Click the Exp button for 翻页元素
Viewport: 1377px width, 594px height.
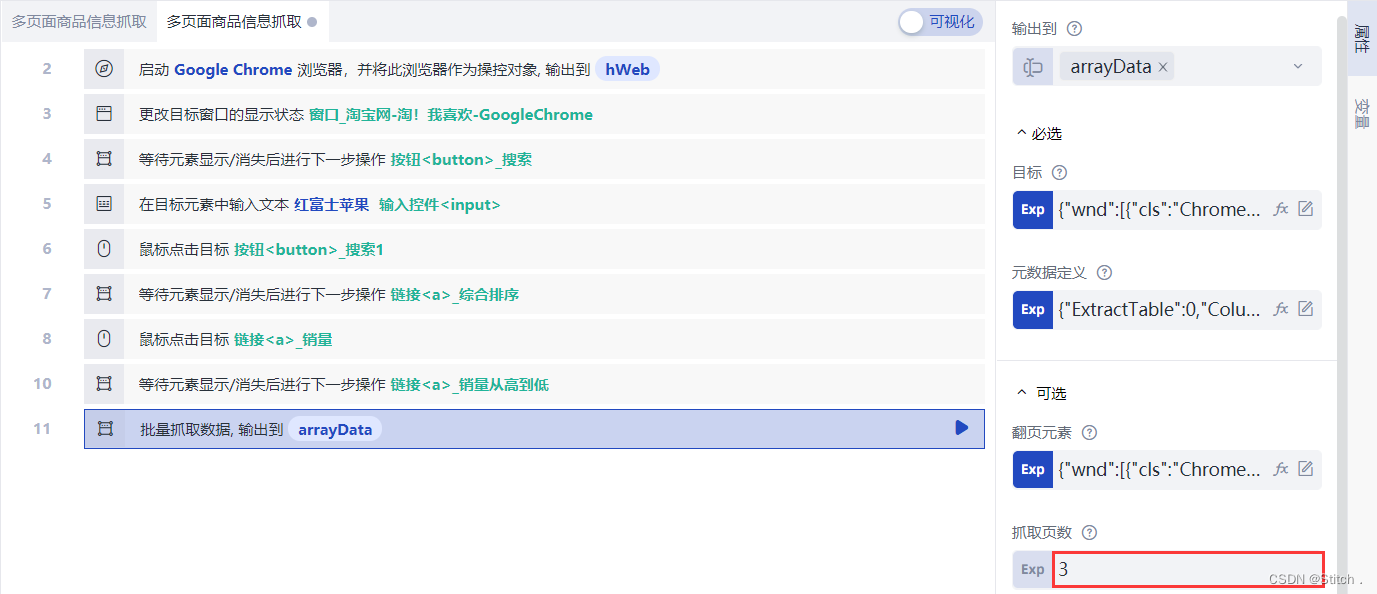[1032, 468]
